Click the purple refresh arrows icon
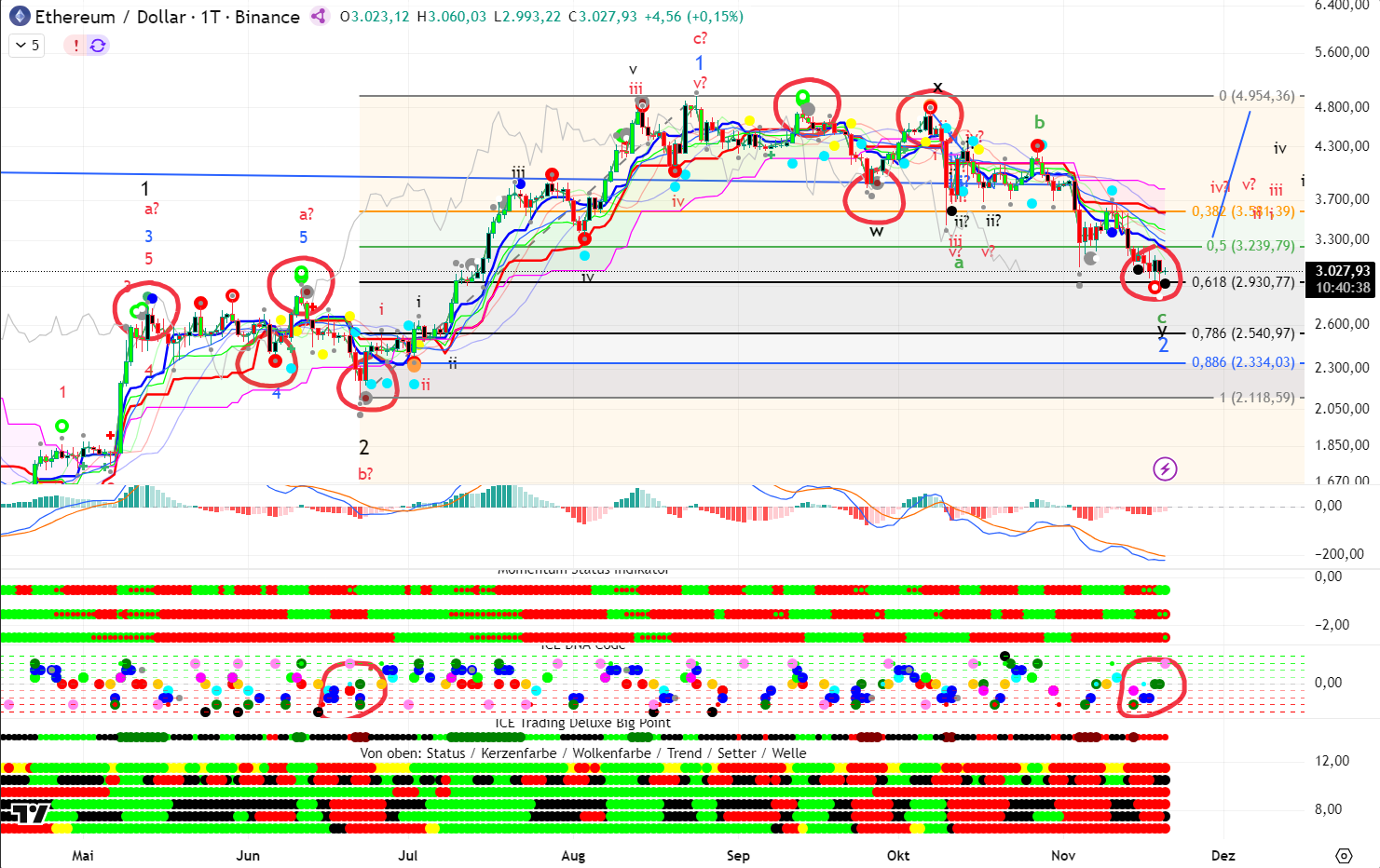 tap(97, 46)
